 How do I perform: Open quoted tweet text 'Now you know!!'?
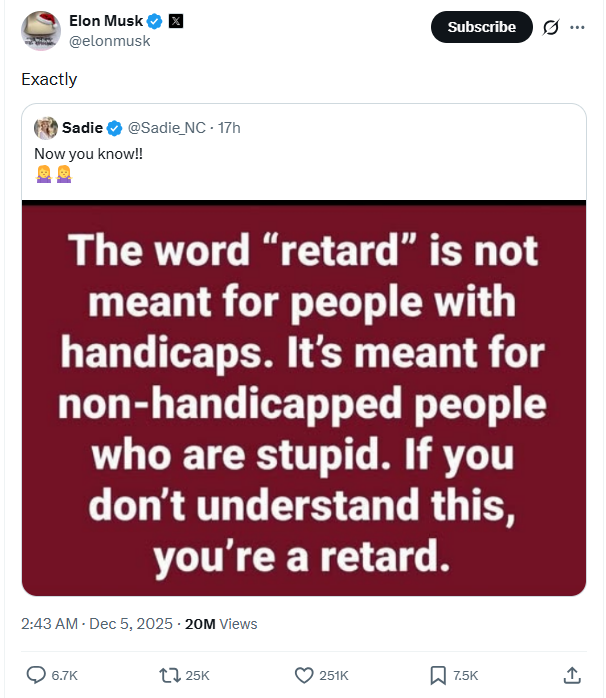click(88, 153)
